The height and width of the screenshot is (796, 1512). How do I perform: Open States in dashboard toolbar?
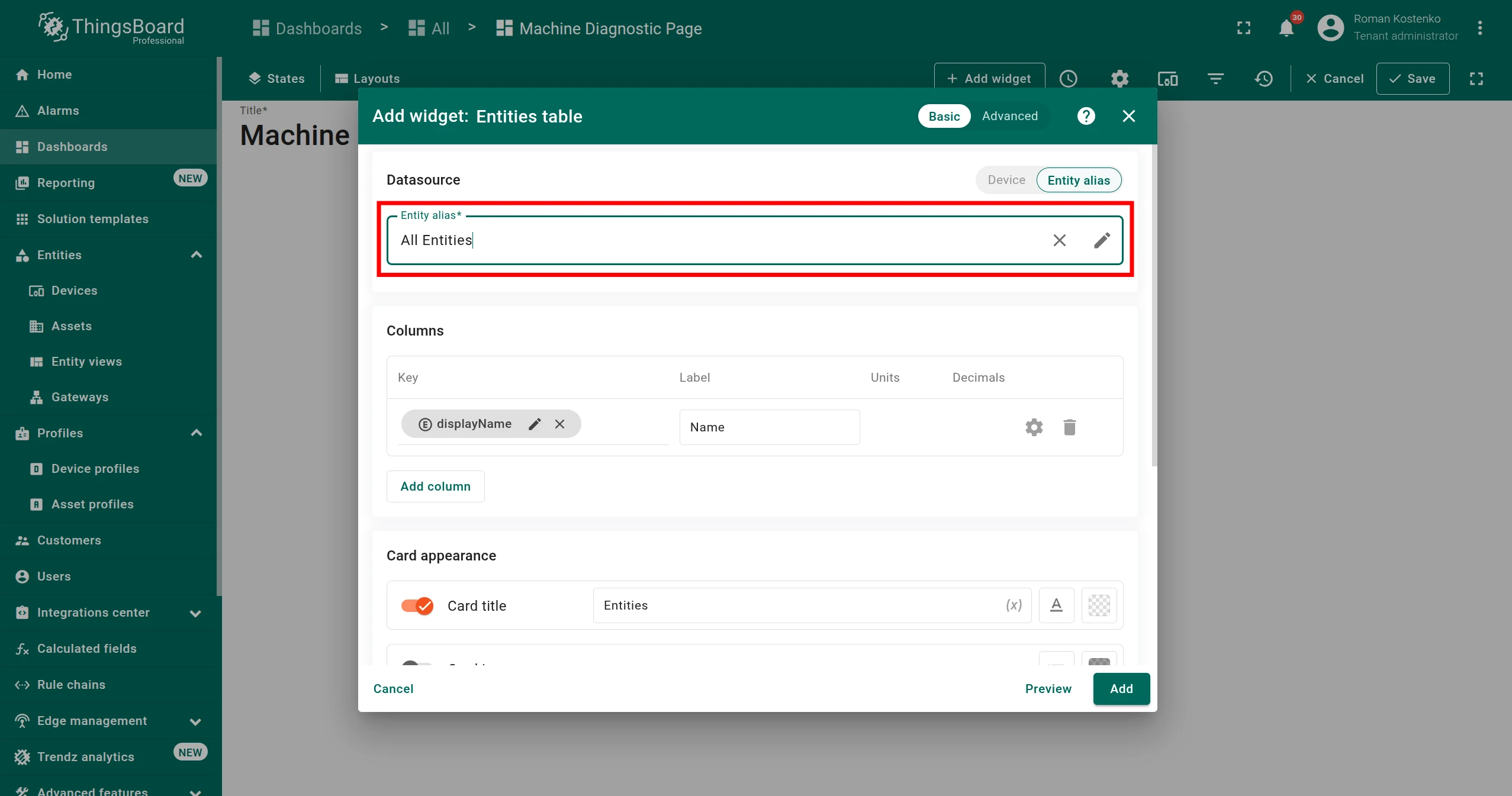click(276, 79)
